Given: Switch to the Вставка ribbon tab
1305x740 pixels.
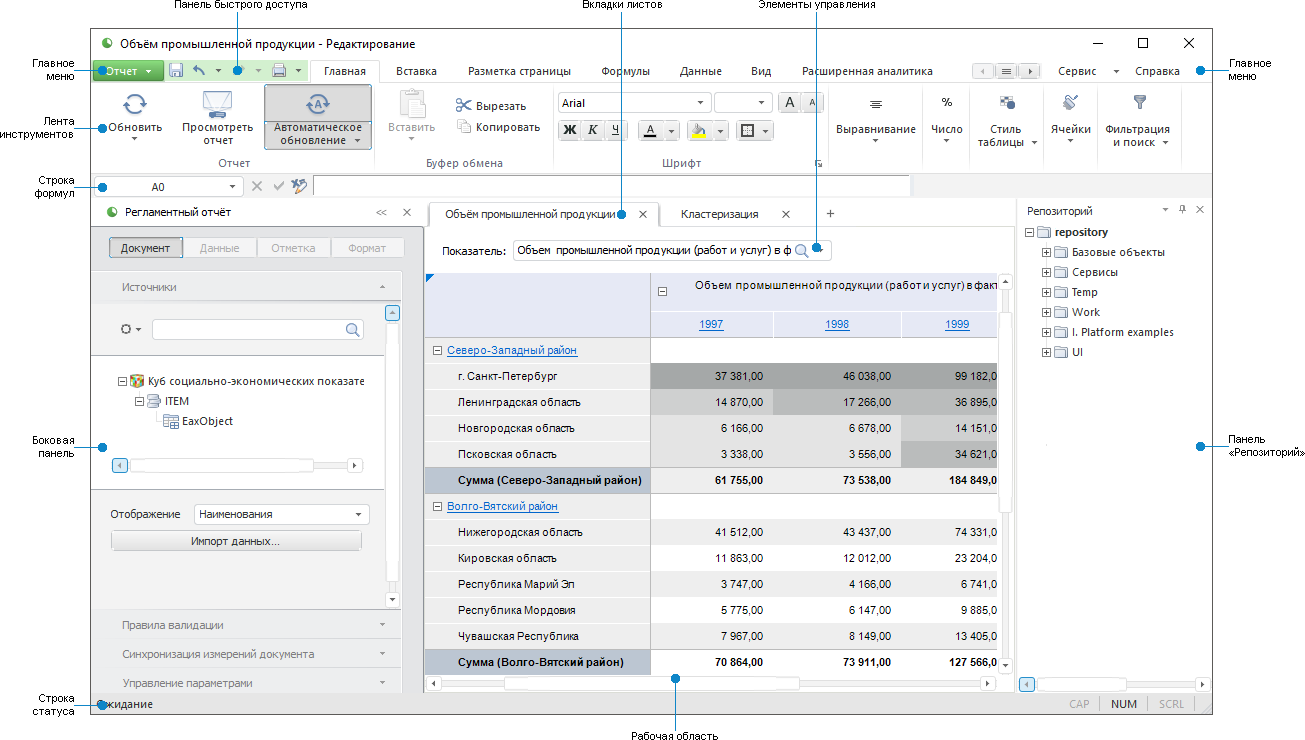Looking at the screenshot, I should (x=416, y=71).
